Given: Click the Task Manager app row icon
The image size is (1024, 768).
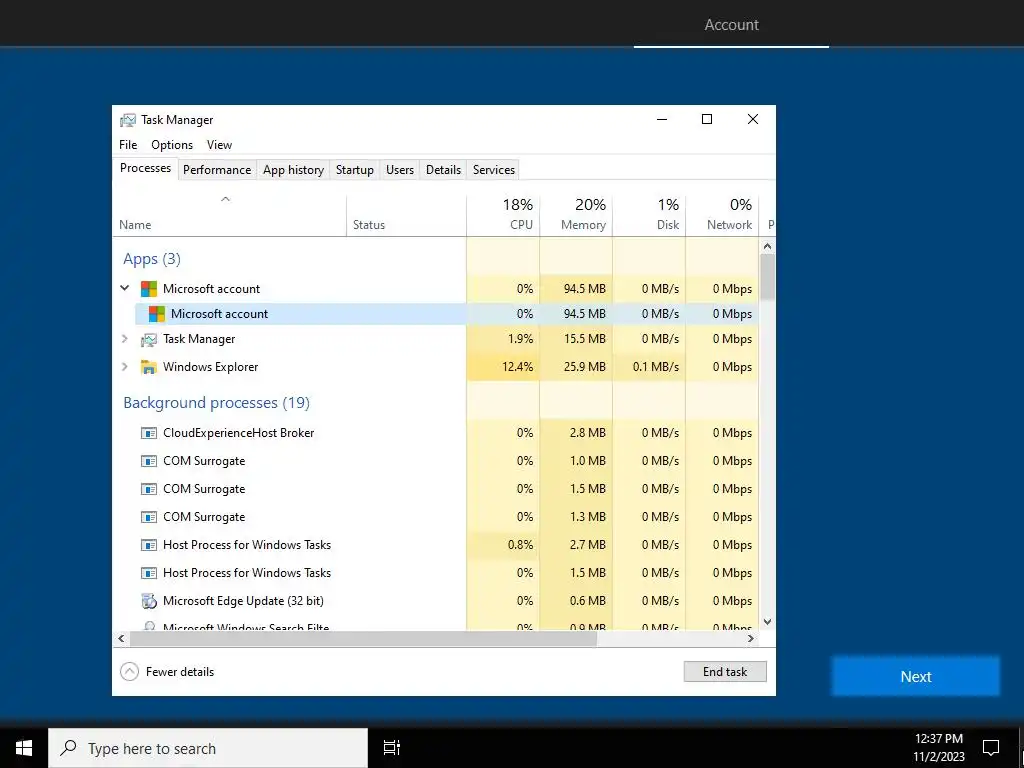Looking at the screenshot, I should coord(149,340).
